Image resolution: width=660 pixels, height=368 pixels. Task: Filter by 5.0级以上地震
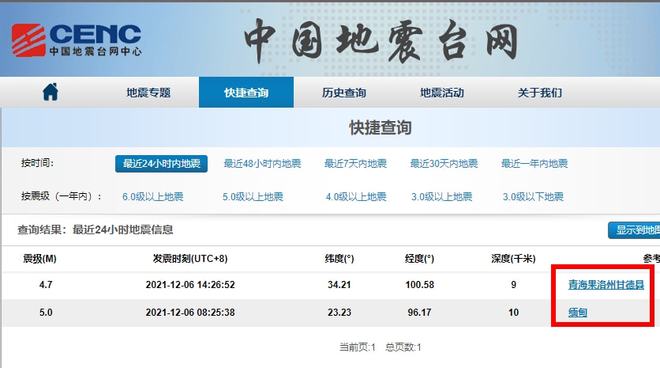(x=253, y=197)
